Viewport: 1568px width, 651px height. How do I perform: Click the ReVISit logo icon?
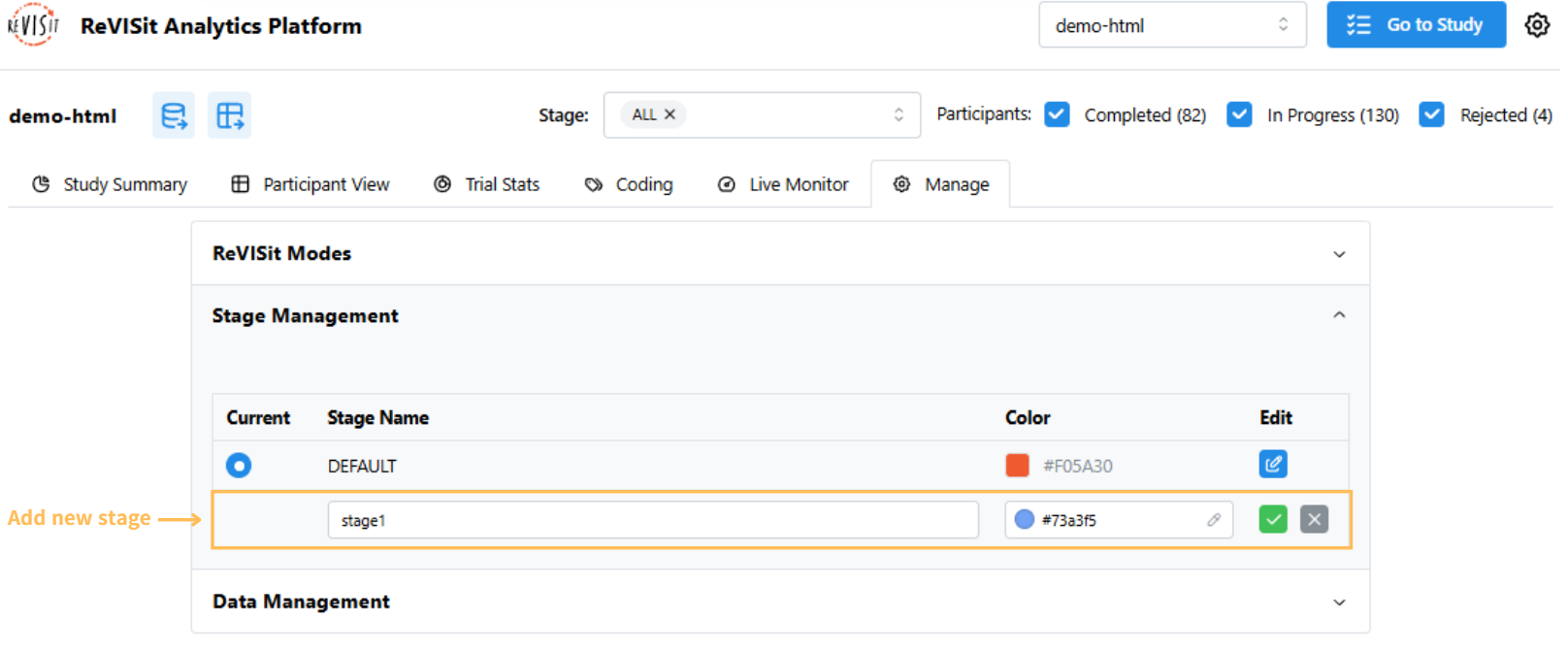tap(33, 25)
